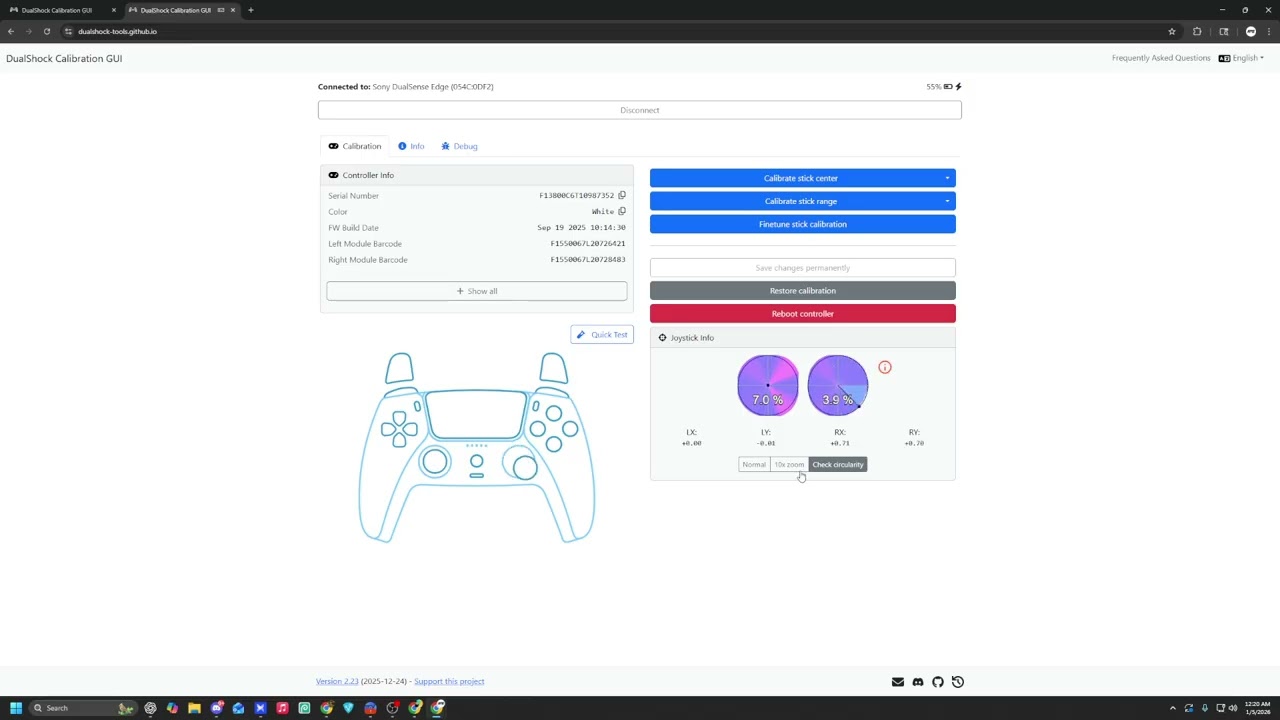The image size is (1280, 720).
Task: Select the FW Build Date value
Action: click(x=581, y=228)
